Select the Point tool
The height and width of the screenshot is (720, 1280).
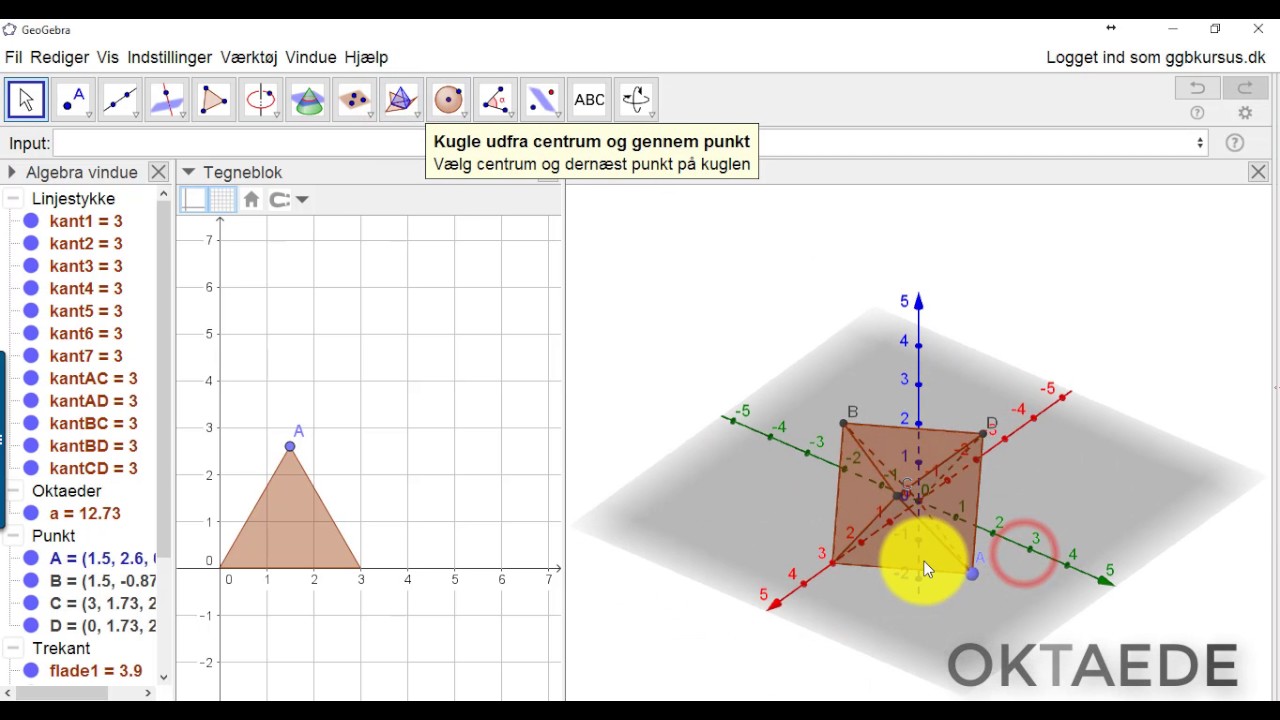[x=73, y=100]
